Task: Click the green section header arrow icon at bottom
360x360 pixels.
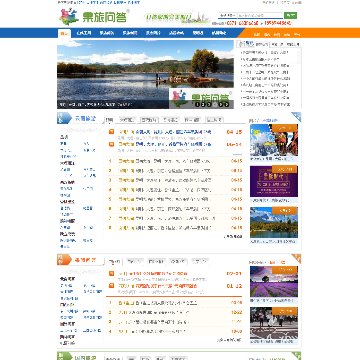Action: tap(64, 356)
